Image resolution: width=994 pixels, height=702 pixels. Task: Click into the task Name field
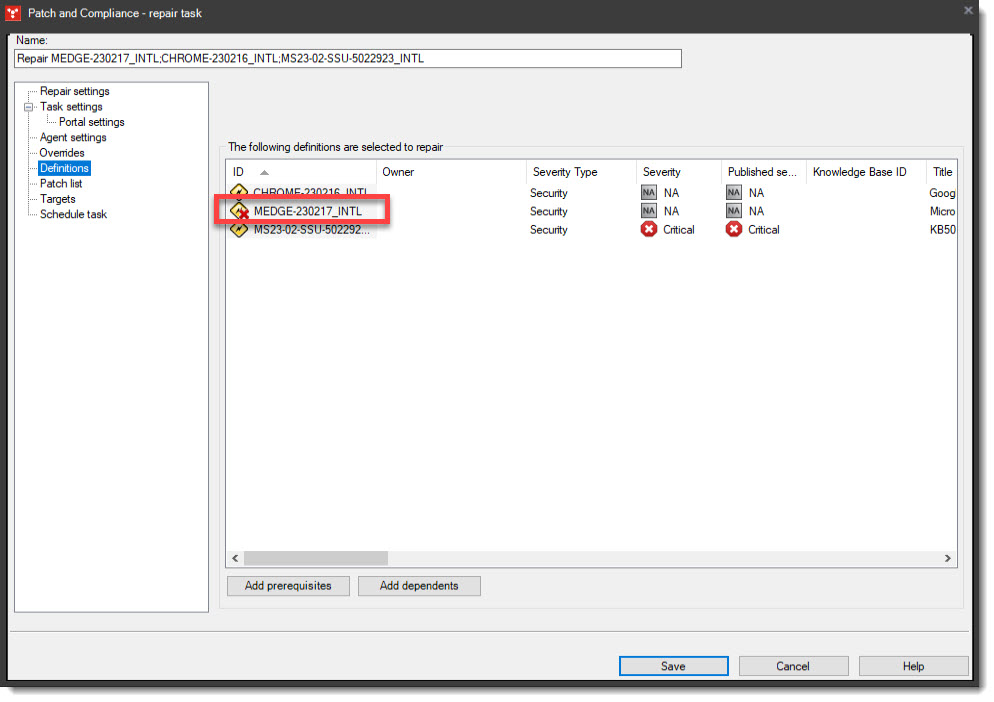(348, 59)
